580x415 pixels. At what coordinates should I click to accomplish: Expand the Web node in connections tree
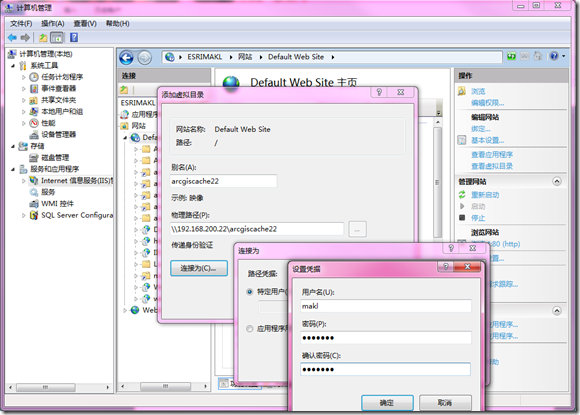125,310
